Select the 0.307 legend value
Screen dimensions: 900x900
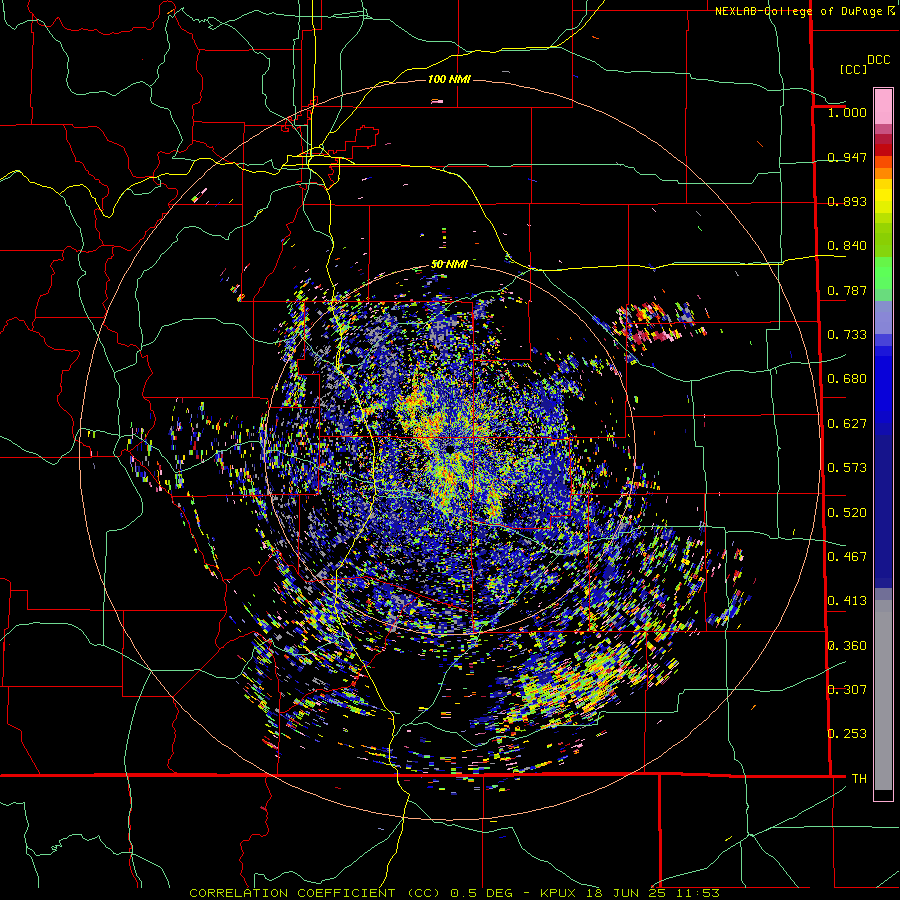point(847,690)
